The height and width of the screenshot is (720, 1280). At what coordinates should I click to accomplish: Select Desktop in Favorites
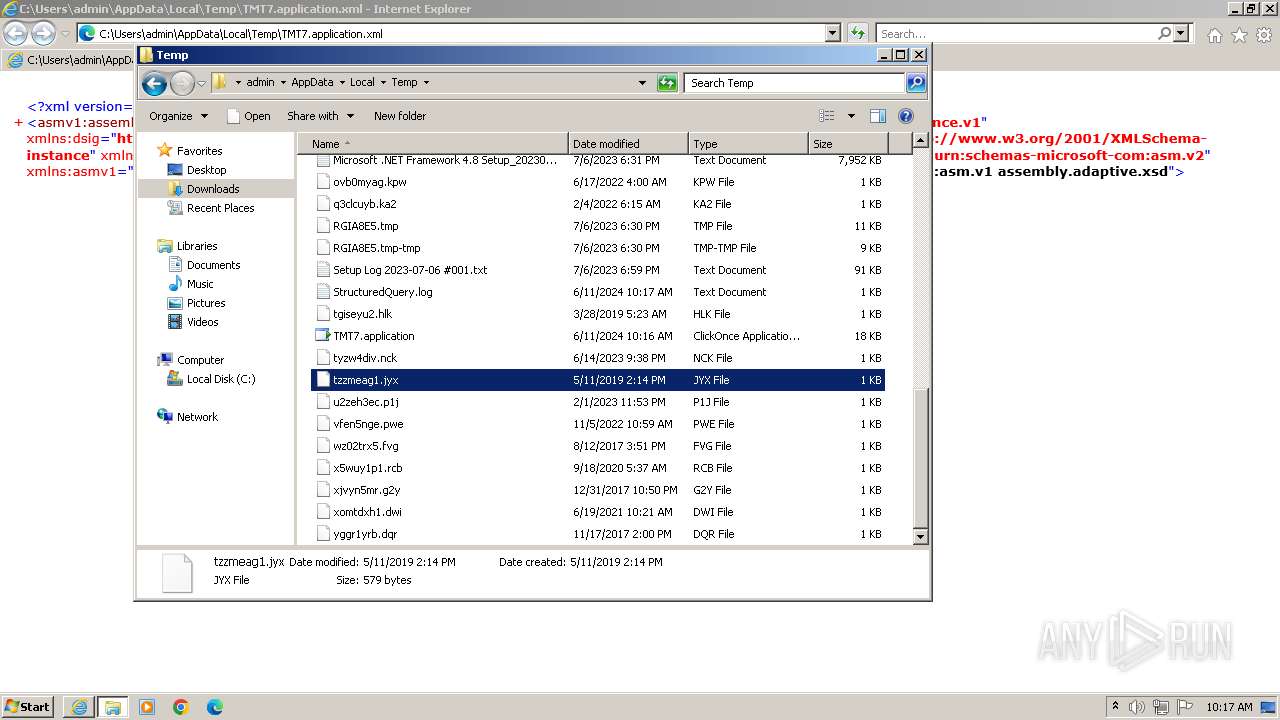point(206,170)
